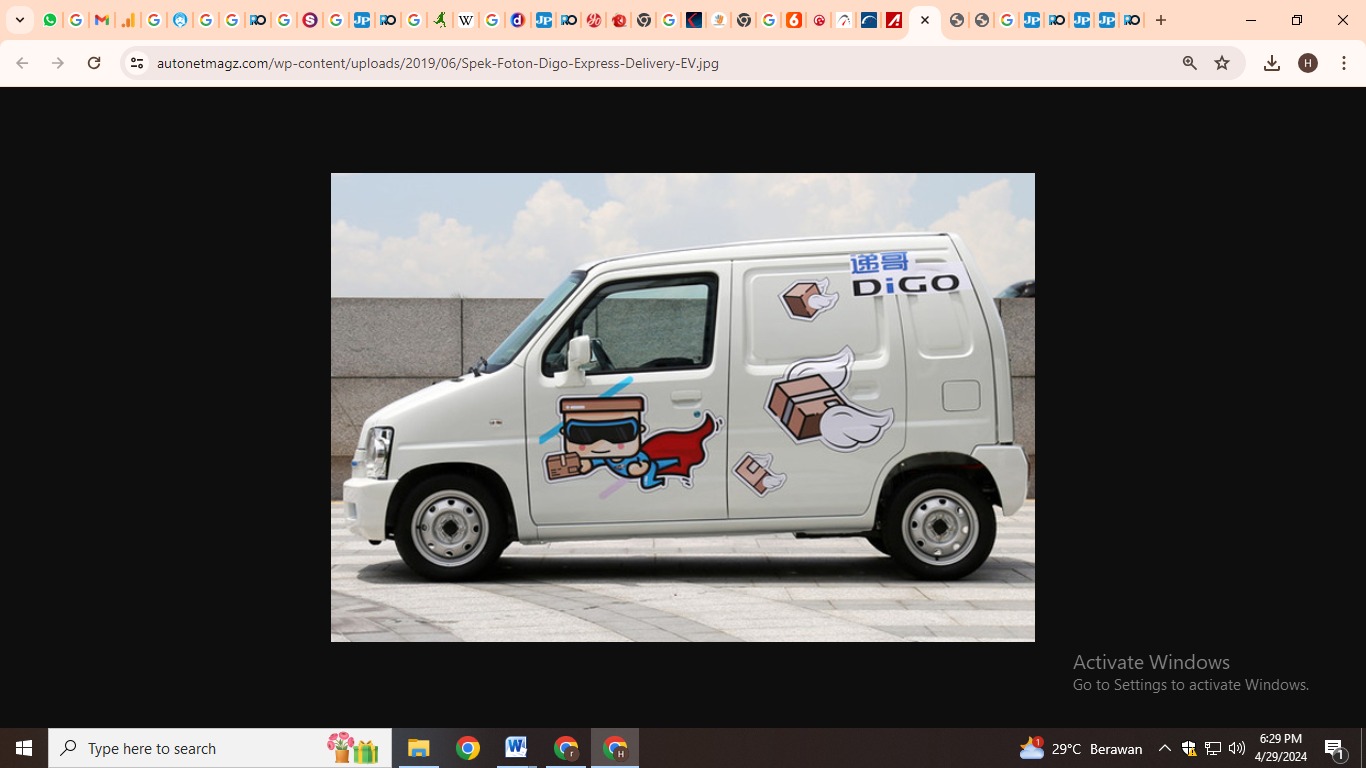Open the WhatsApp tab
Image resolution: width=1366 pixels, height=768 pixels.
coord(50,20)
